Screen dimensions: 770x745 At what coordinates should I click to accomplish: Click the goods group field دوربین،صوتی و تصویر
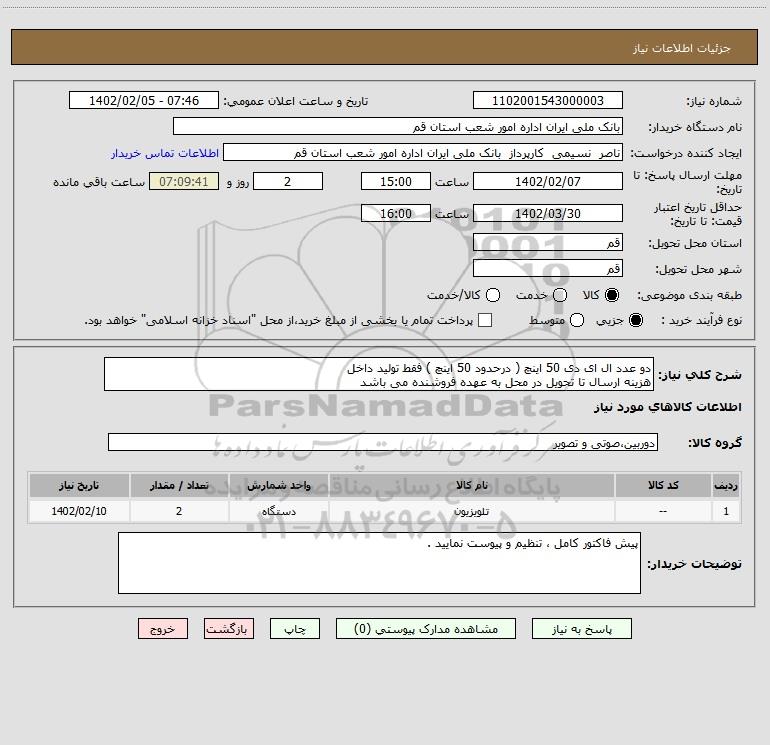[383, 442]
